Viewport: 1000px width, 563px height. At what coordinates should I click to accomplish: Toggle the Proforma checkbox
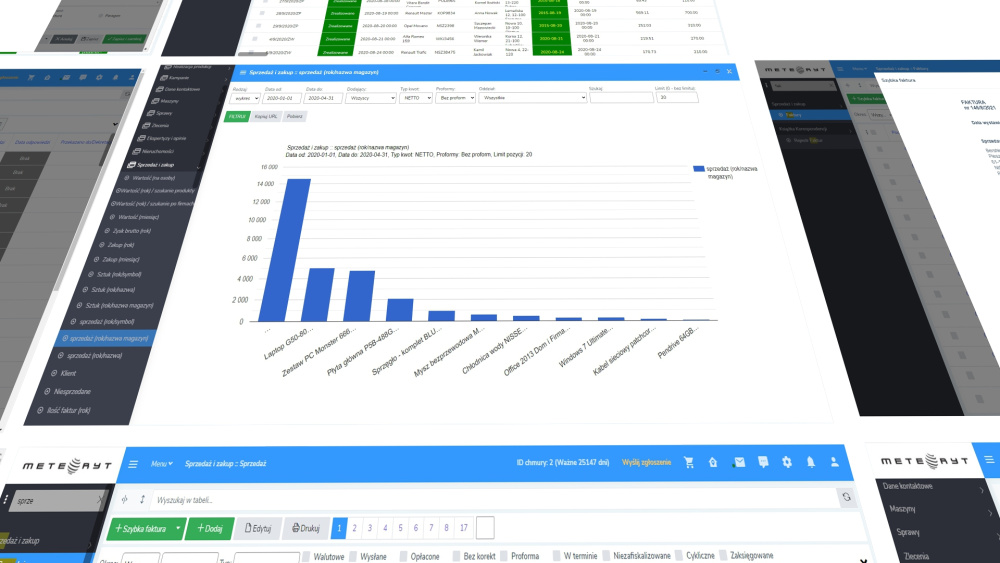point(504,555)
